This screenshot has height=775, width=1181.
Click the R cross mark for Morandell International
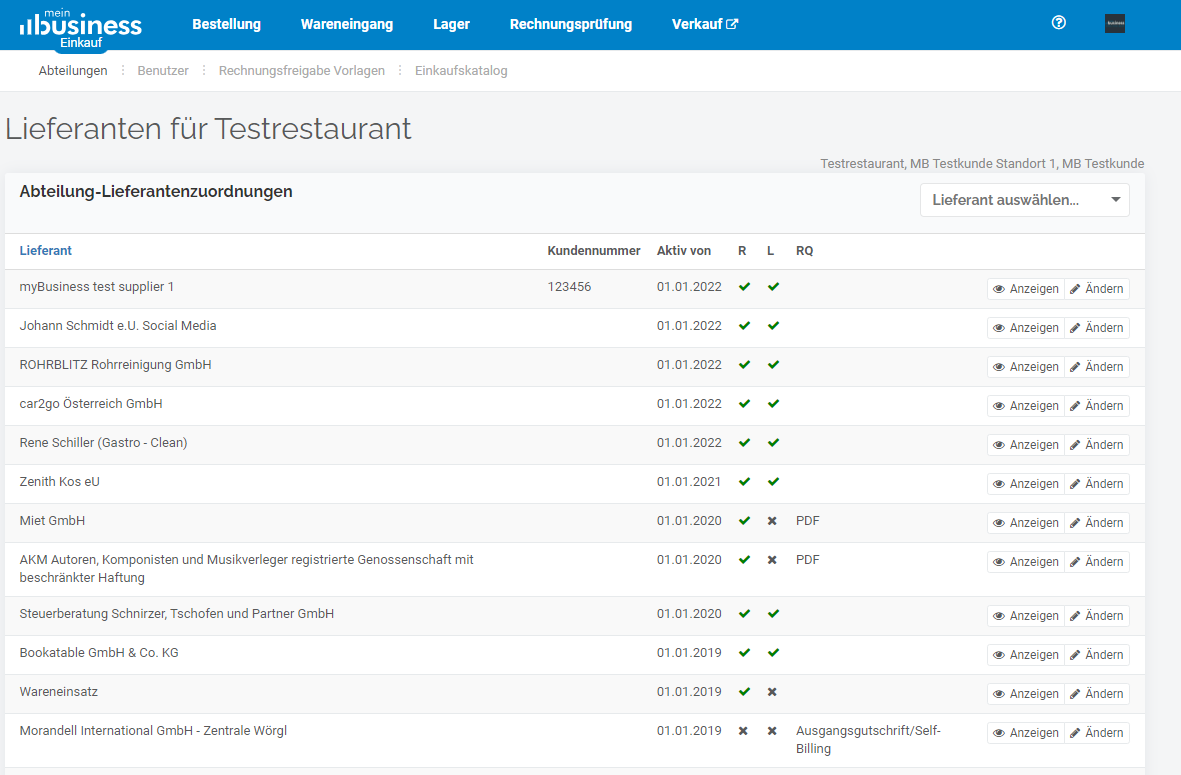tap(743, 731)
